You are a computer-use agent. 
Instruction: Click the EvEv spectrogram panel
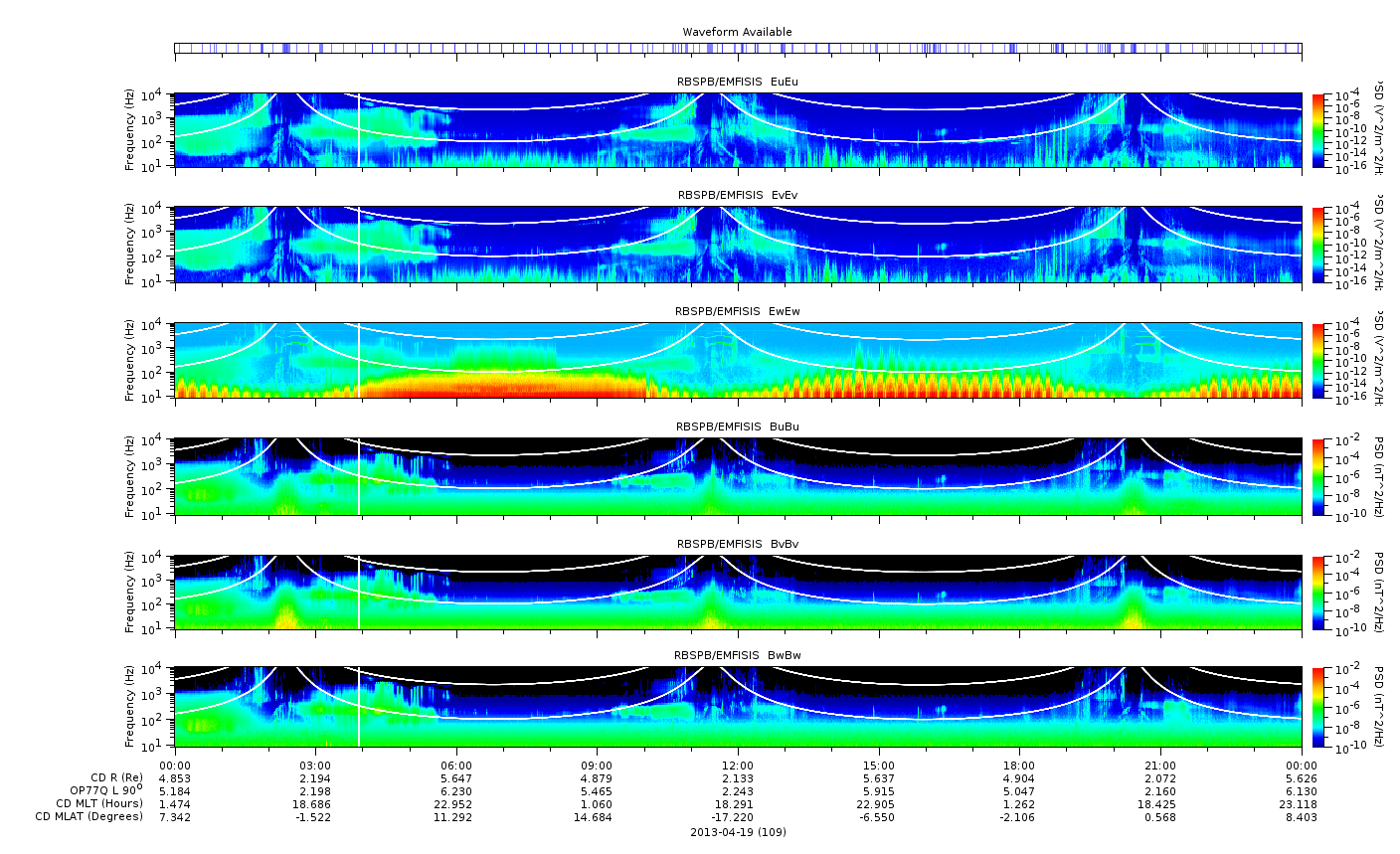(x=738, y=245)
